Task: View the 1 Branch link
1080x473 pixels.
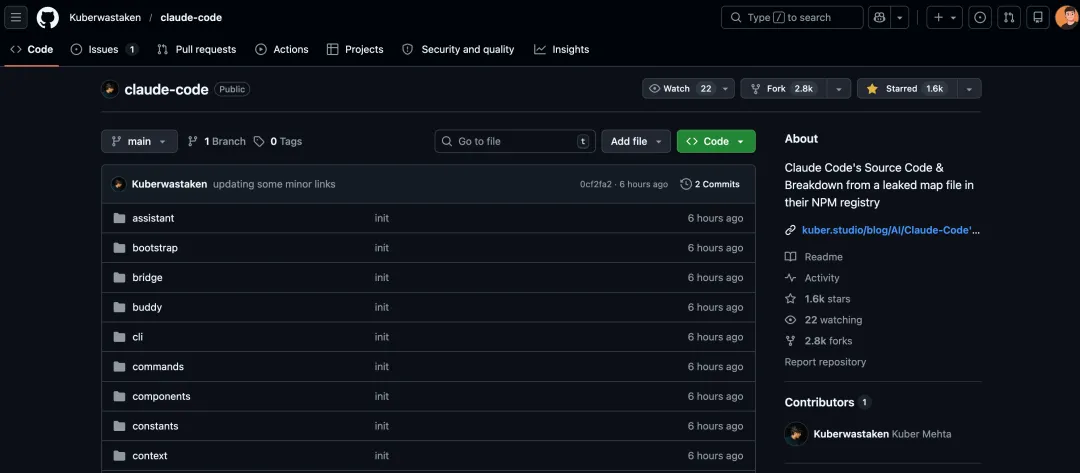Action: 216,141
